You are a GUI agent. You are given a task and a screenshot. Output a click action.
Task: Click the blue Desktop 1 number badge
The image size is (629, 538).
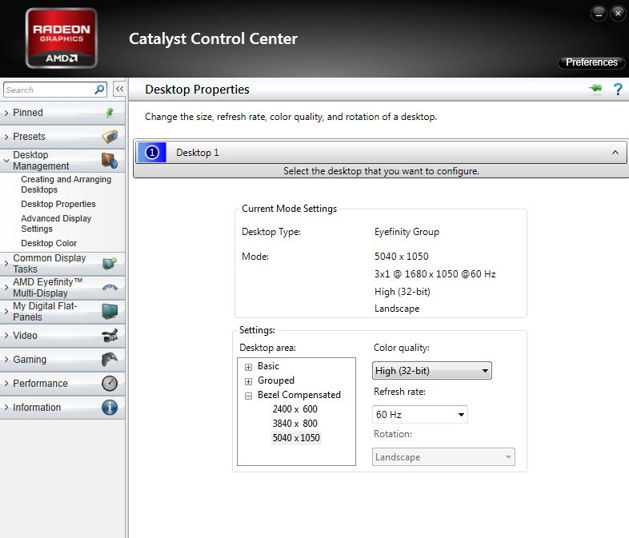152,152
